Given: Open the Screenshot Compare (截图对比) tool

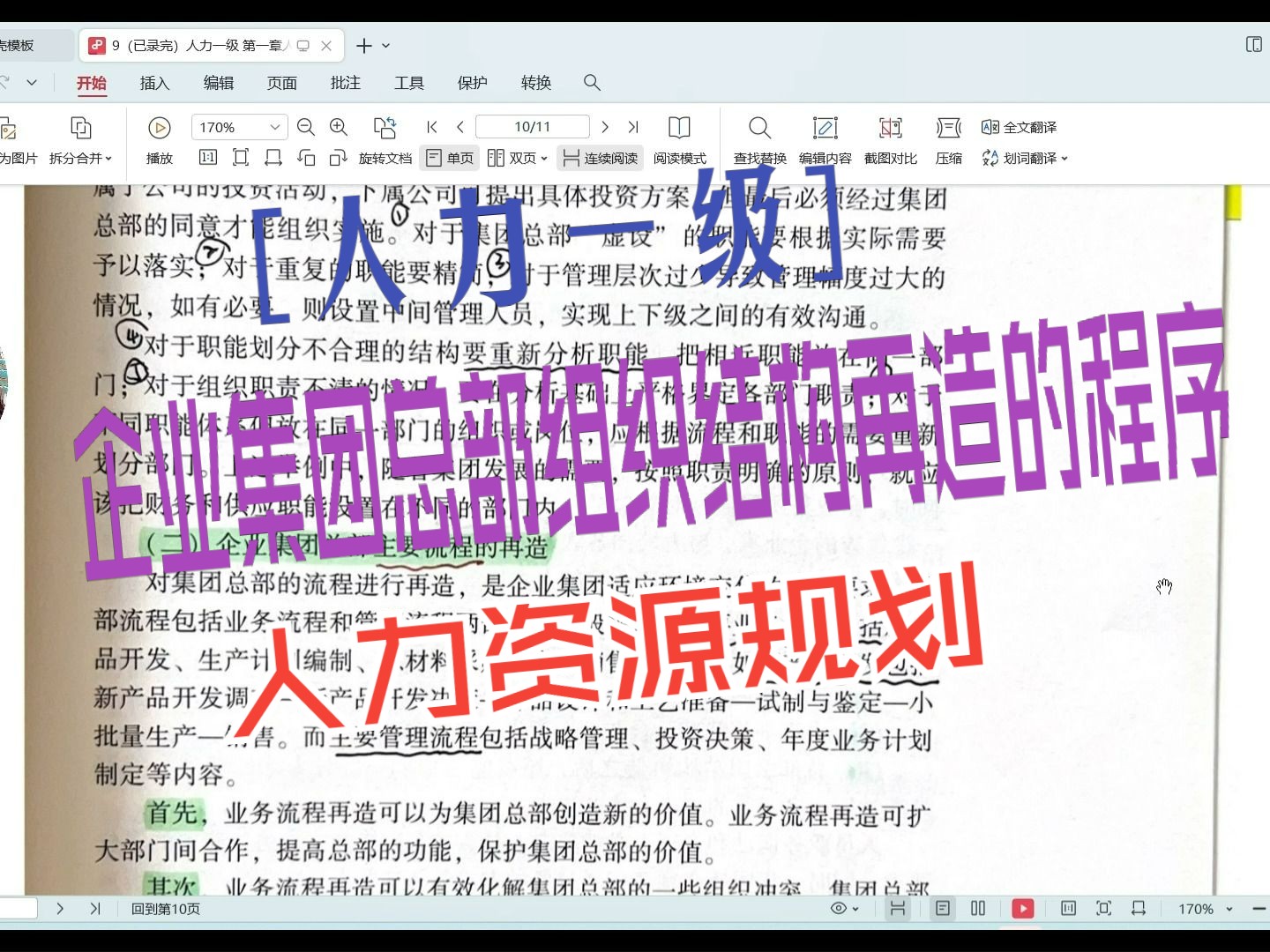Looking at the screenshot, I should point(890,141).
